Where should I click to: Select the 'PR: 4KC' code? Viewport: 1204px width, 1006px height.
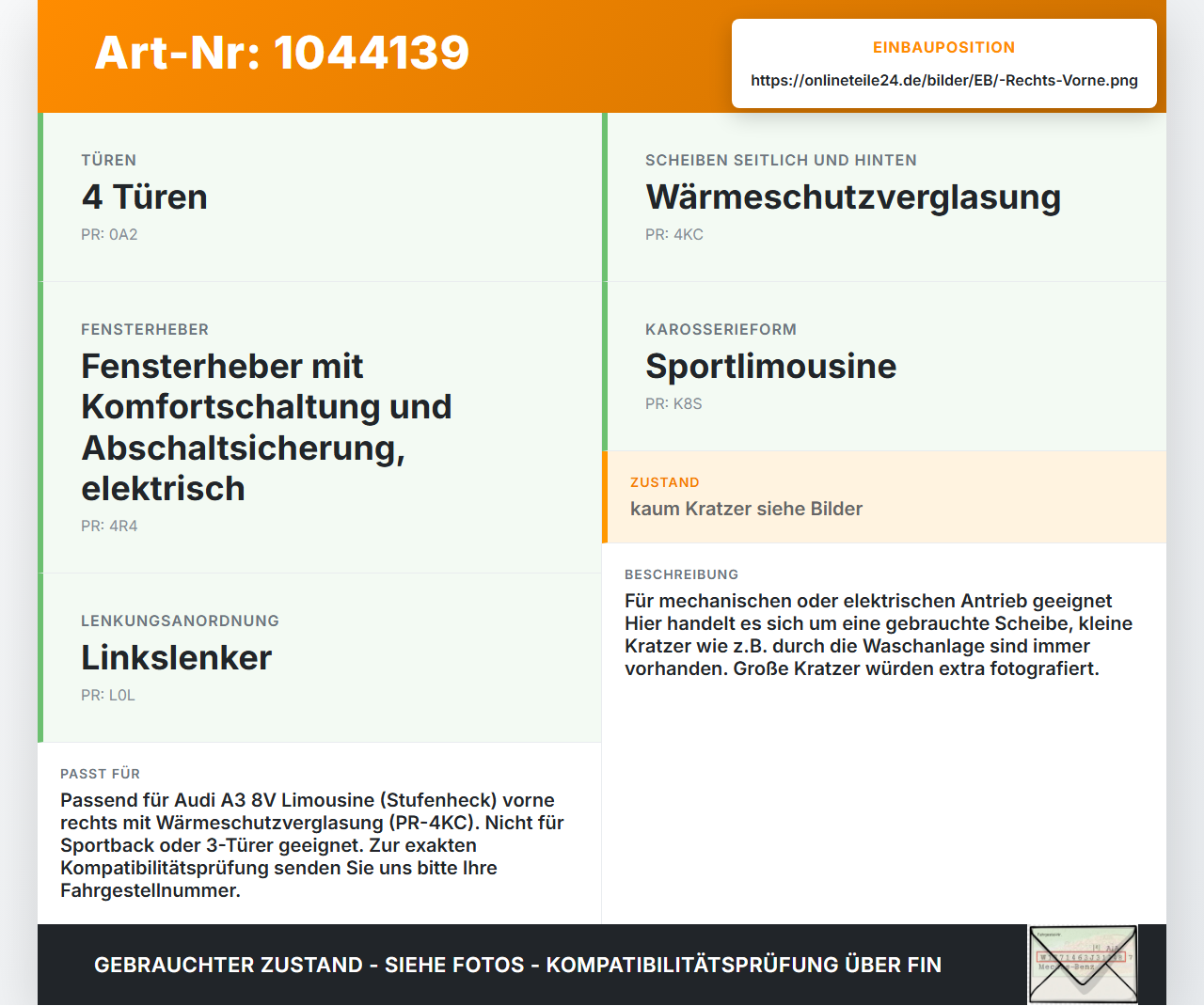(x=674, y=235)
